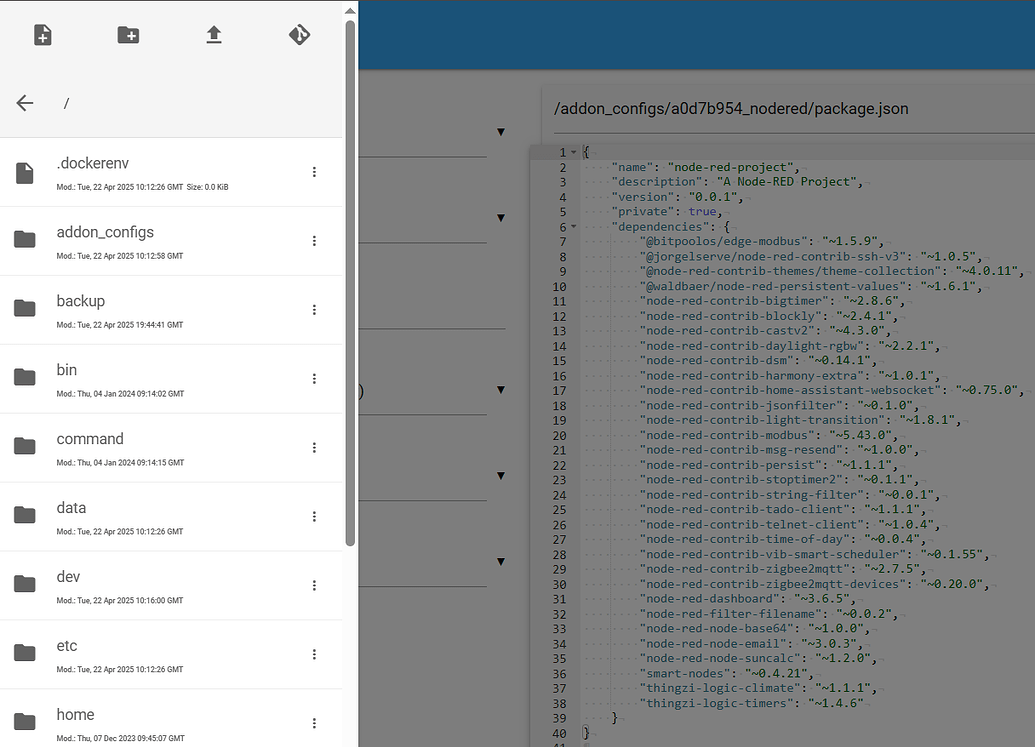
Task: Click the command folder icon
Action: [24, 446]
